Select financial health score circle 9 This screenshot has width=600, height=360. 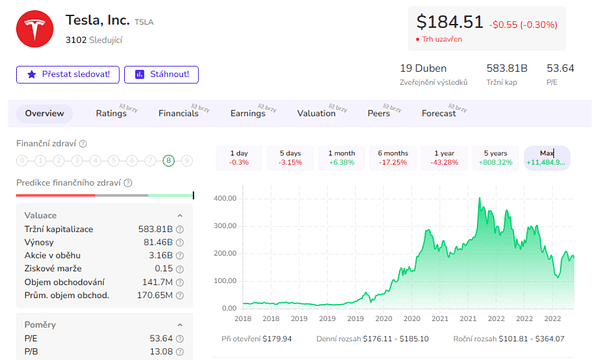(187, 161)
